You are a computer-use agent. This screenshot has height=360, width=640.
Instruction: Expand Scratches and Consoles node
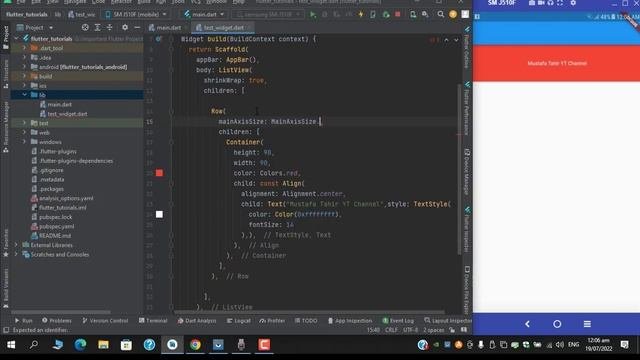(16, 254)
